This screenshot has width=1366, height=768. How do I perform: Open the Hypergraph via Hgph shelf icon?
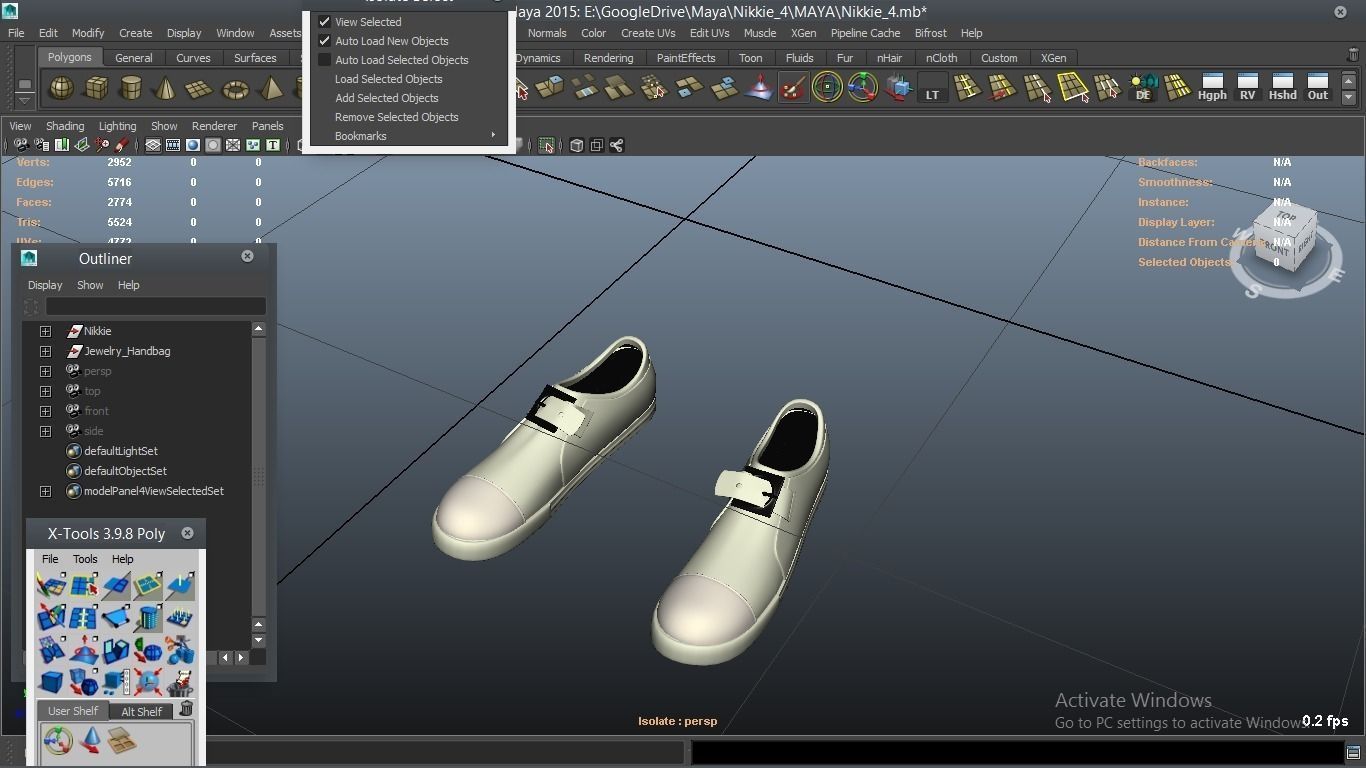pyautogui.click(x=1212, y=87)
